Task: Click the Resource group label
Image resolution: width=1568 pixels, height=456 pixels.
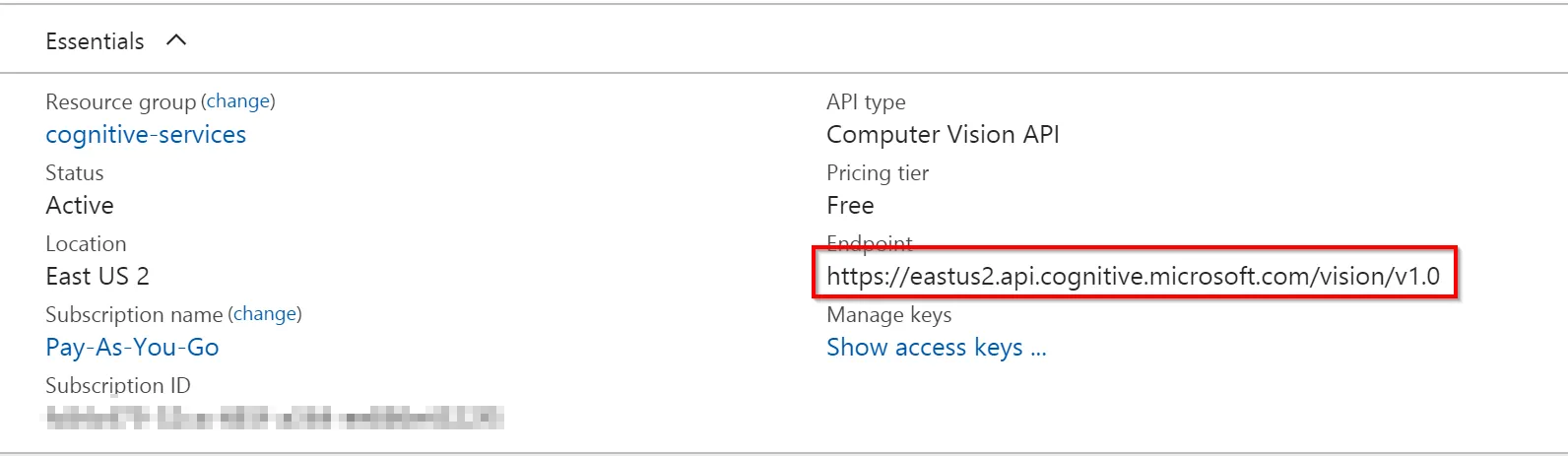Action: 120,102
